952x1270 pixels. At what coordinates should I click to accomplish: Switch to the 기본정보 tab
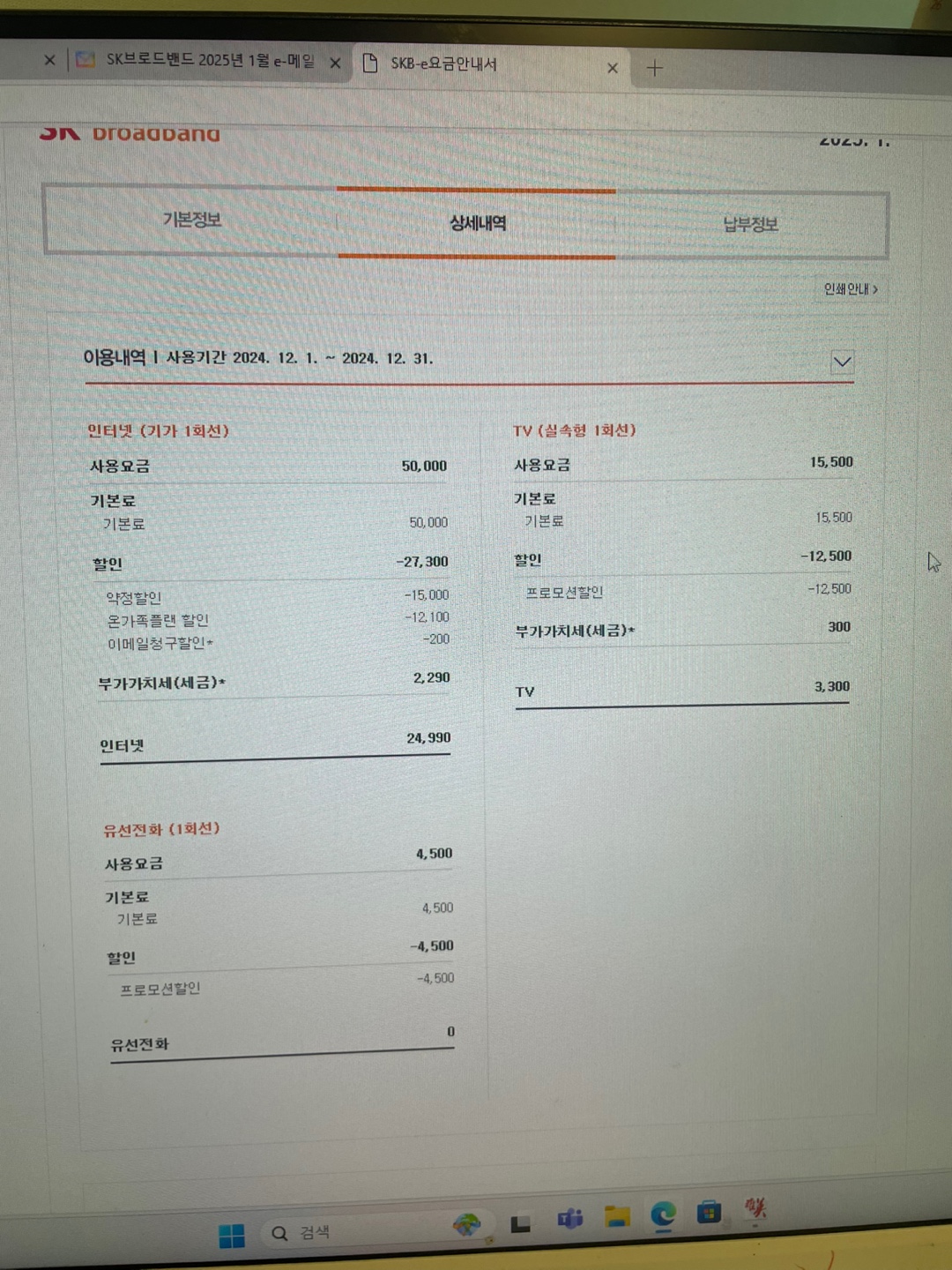coord(191,220)
